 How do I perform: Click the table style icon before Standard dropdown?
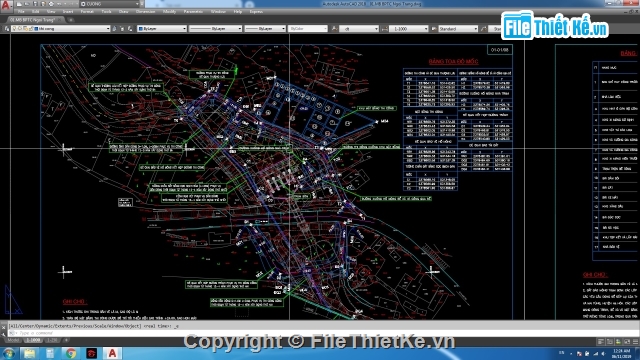(x=433, y=29)
